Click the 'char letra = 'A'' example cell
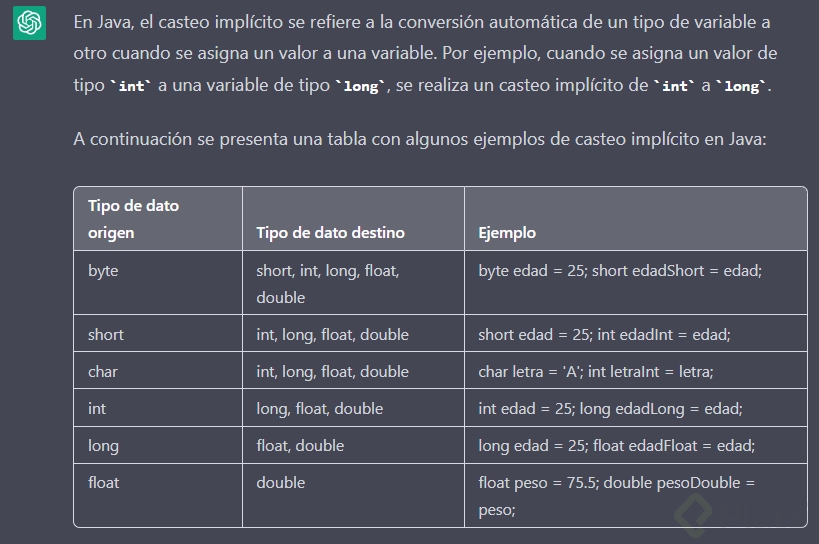Viewport: 819px width, 544px height. 636,371
